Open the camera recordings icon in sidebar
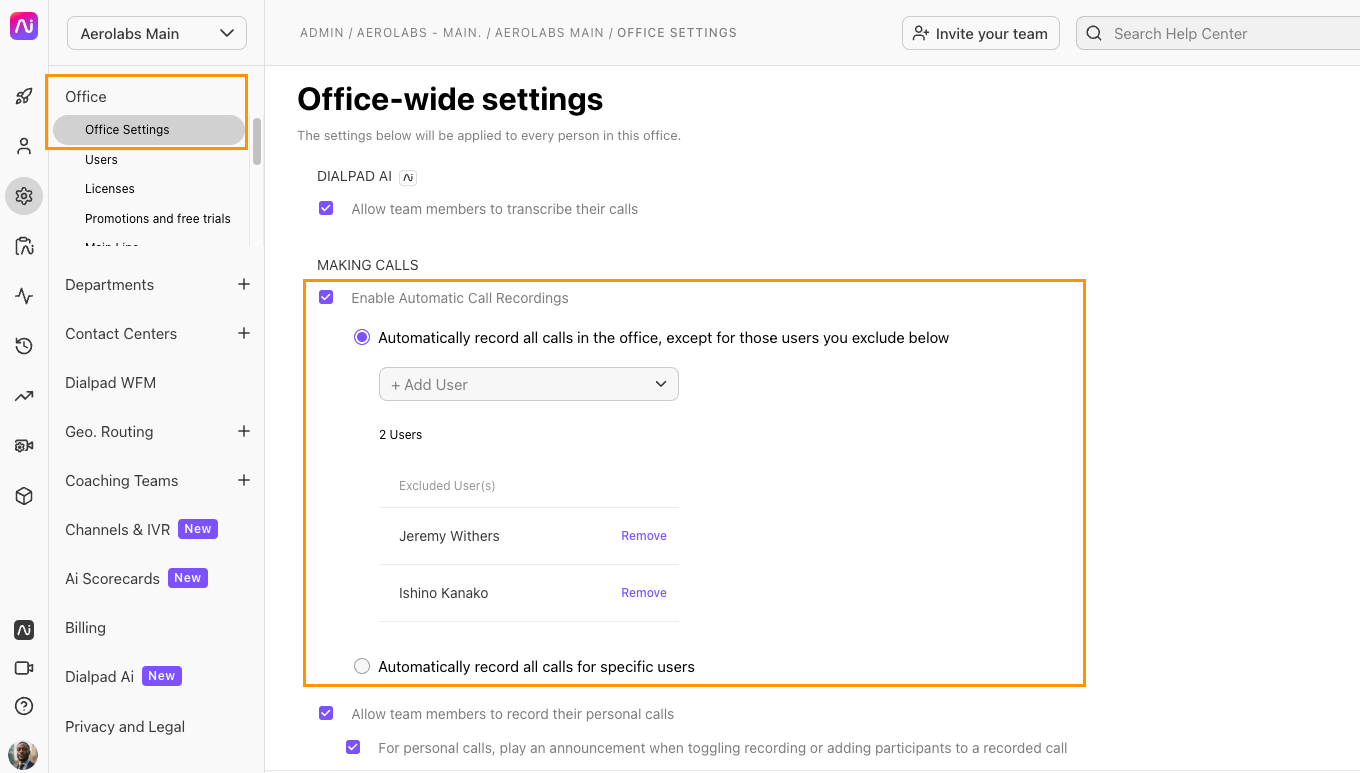Image resolution: width=1360 pixels, height=773 pixels. 24,446
